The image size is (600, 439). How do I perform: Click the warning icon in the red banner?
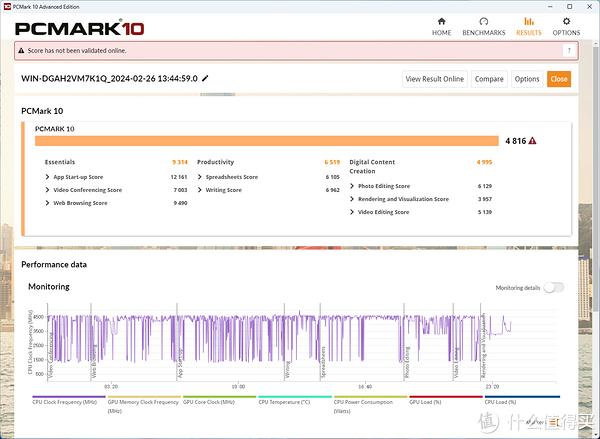[23, 50]
